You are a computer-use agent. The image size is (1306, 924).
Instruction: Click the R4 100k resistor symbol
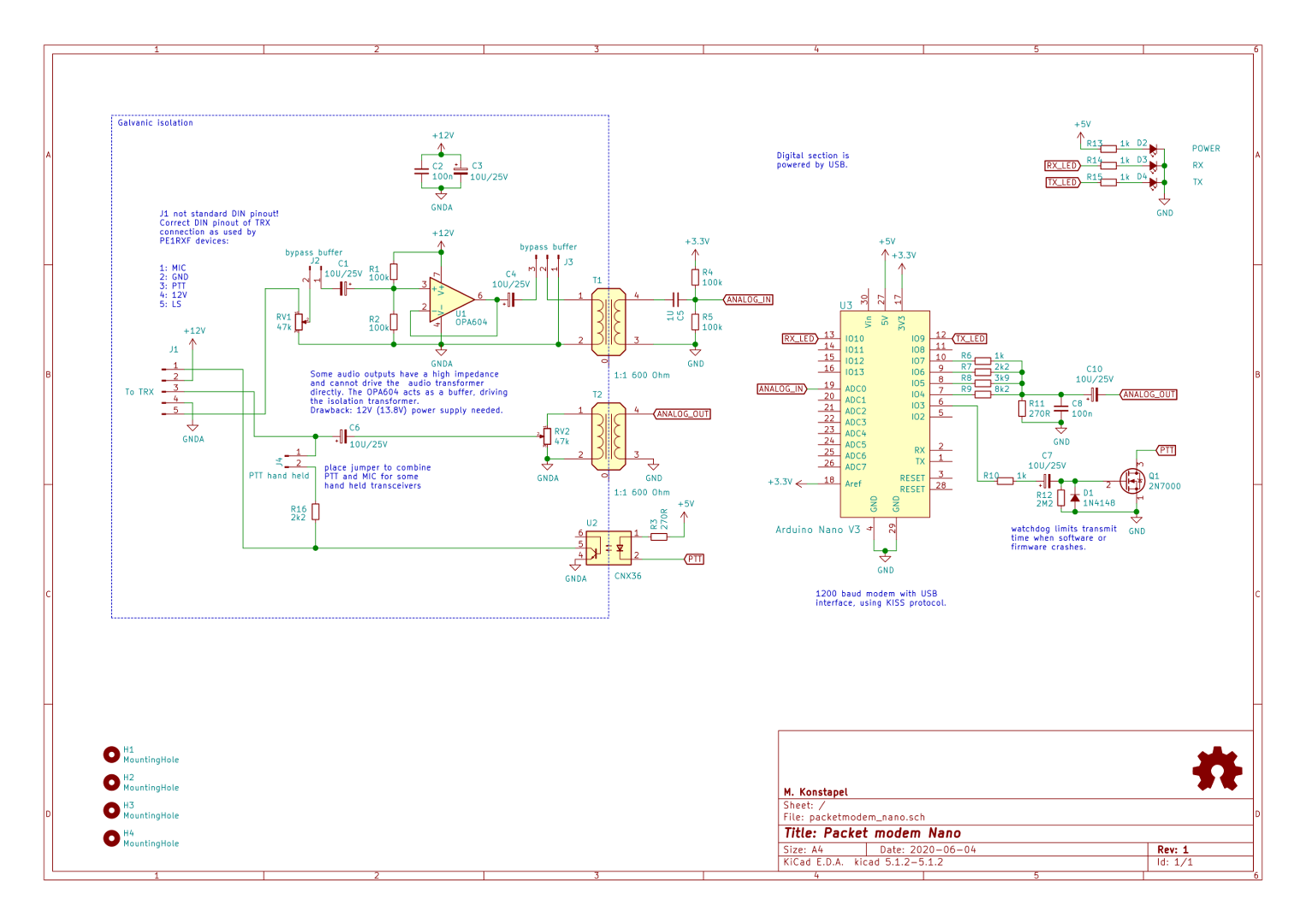(695, 277)
